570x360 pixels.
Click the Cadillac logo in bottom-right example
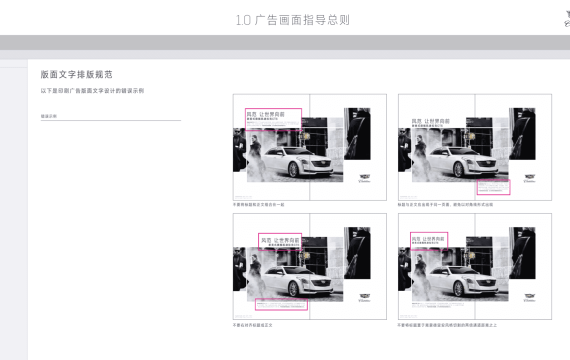click(x=529, y=298)
